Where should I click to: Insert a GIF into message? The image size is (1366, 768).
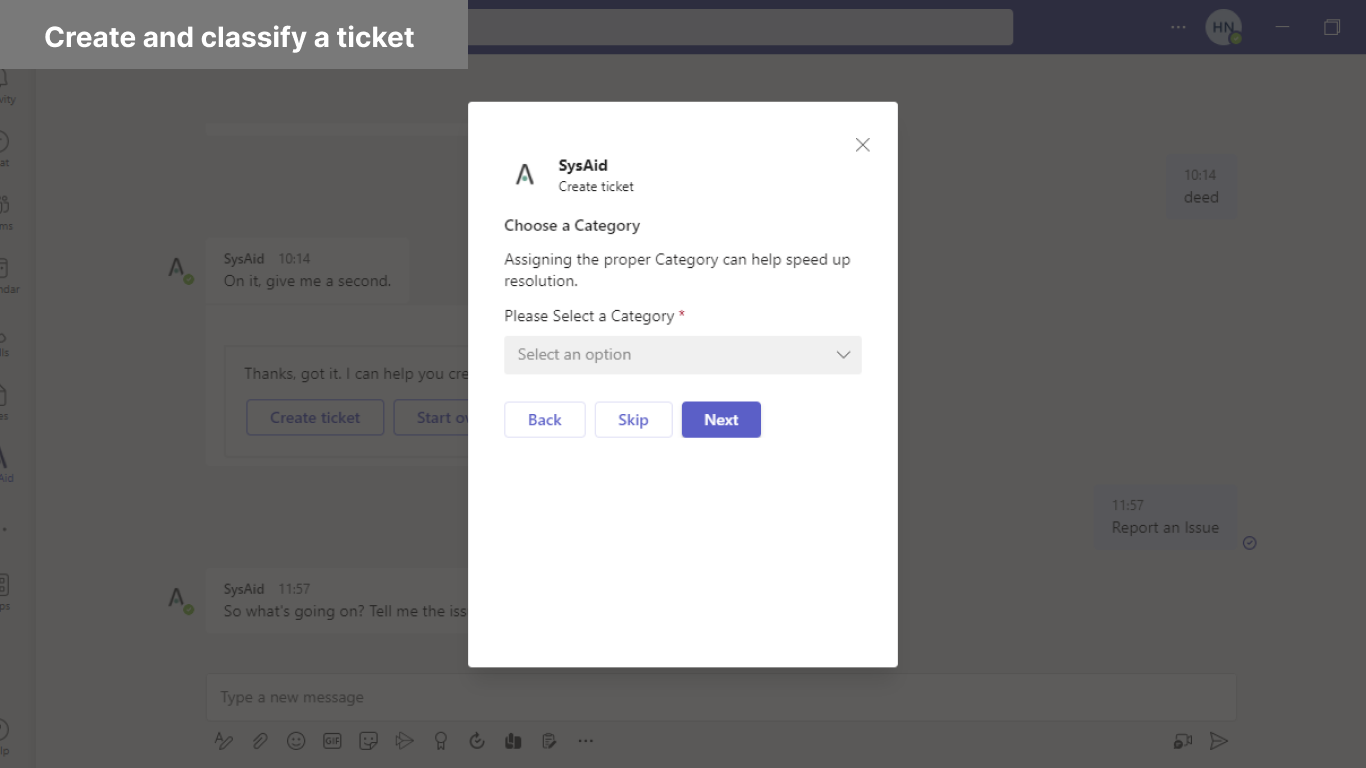coord(332,741)
